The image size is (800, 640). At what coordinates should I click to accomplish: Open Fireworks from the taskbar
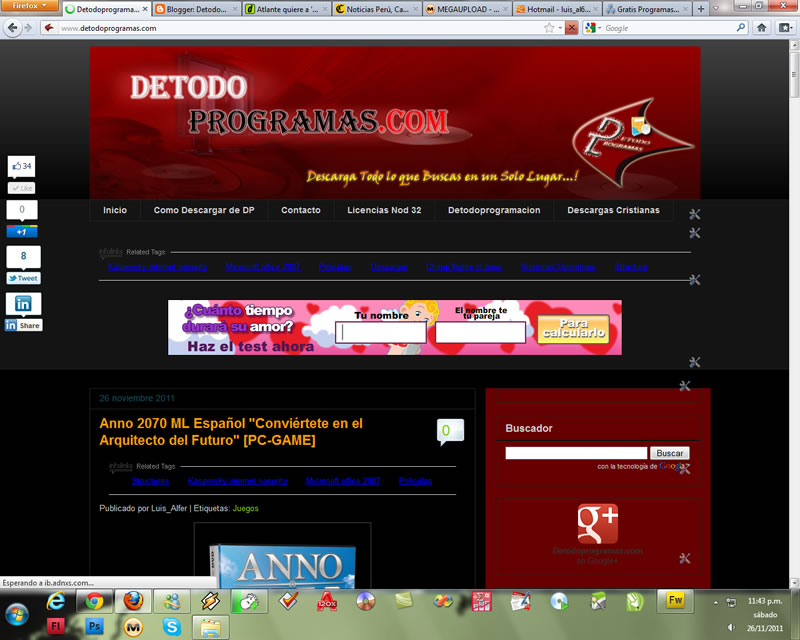[675, 601]
